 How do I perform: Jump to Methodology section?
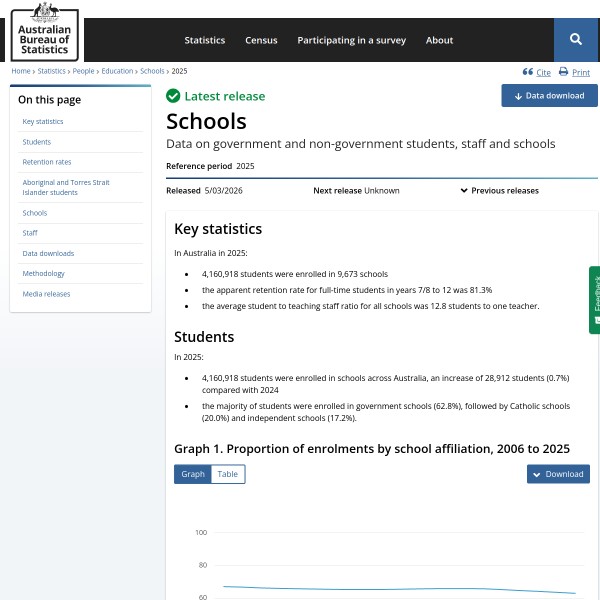[43, 274]
